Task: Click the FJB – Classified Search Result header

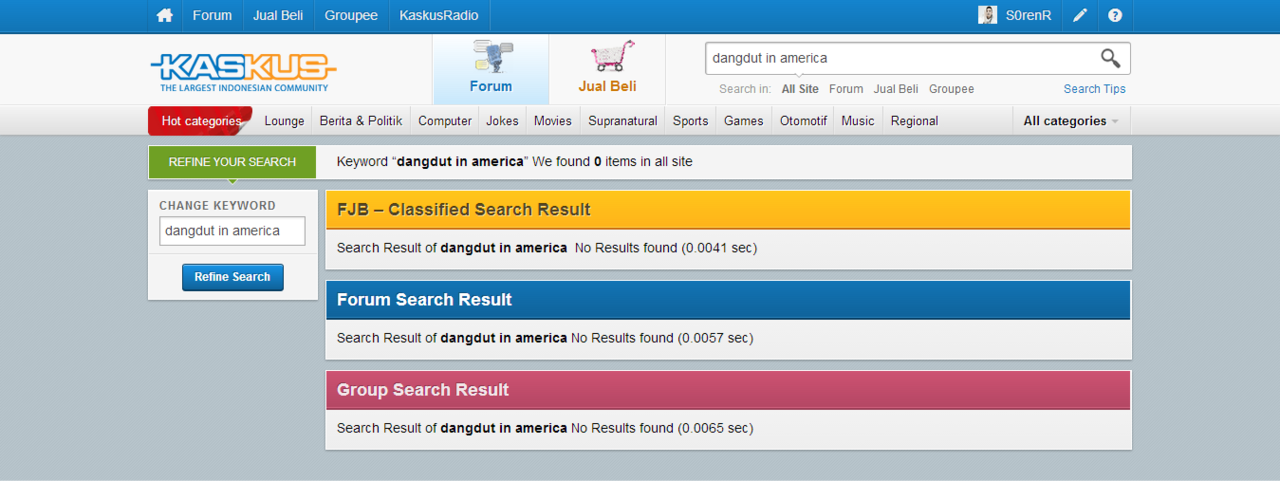Action: tap(728, 210)
